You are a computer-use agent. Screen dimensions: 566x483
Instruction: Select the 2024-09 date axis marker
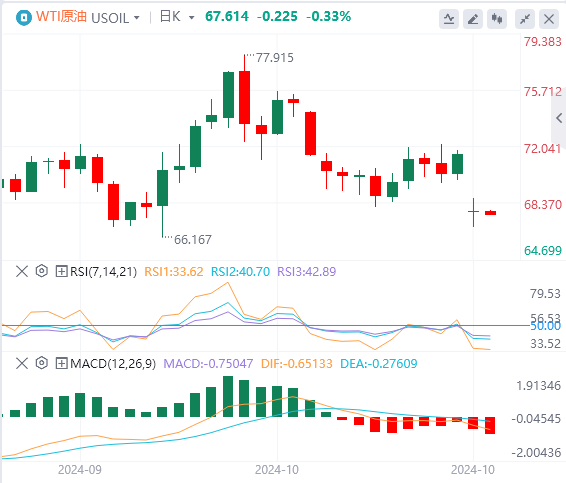pos(80,470)
